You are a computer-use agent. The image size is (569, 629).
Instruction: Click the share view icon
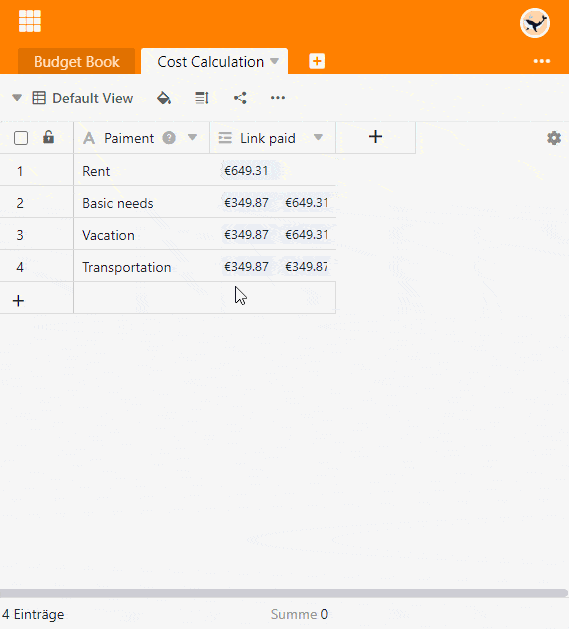pos(240,98)
